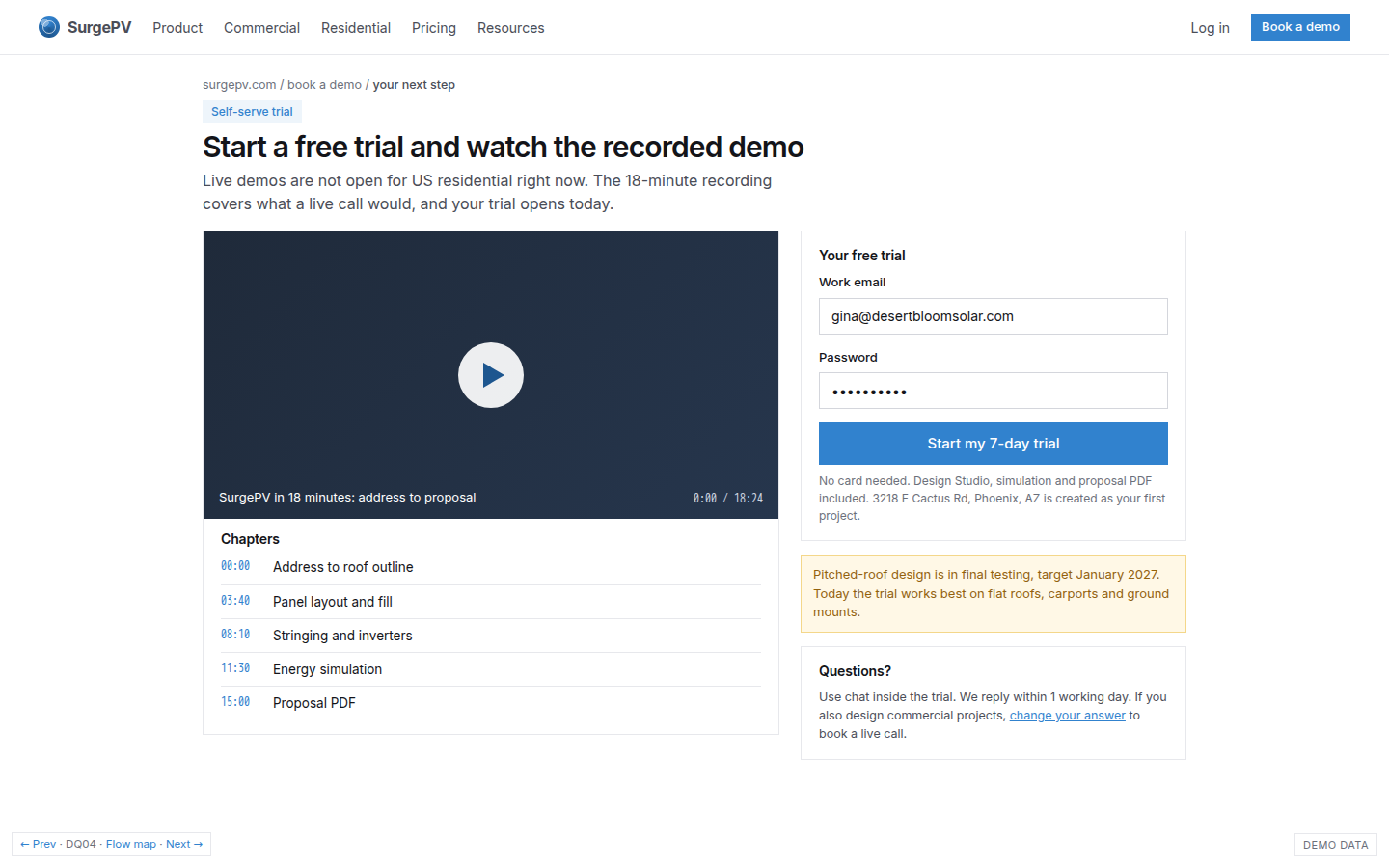Jump to chapter Energy simulation
This screenshot has width=1389, height=868.
pyautogui.click(x=491, y=669)
